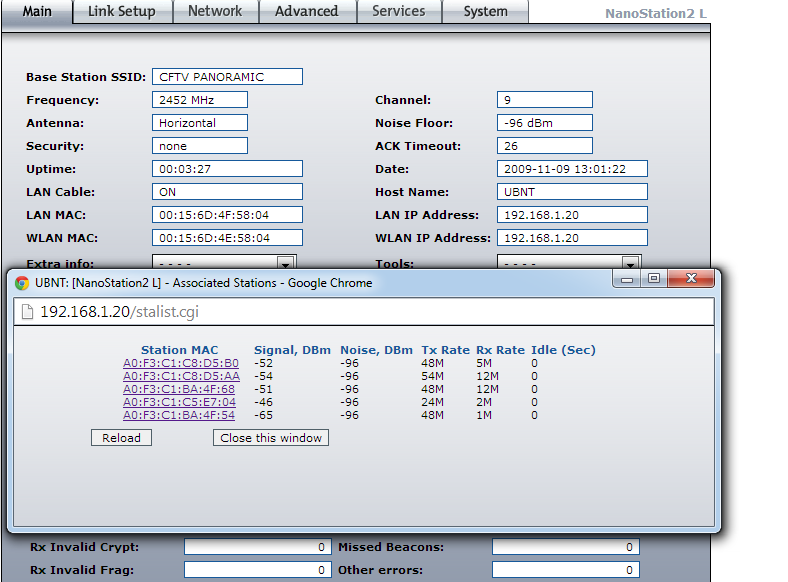Click the Uptime 00:03:27 field

click(x=227, y=169)
